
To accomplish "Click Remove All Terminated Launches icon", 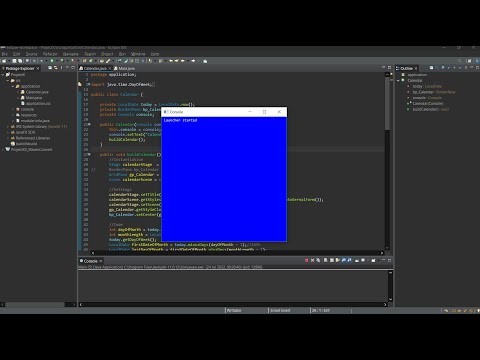I will click(x=318, y=260).
